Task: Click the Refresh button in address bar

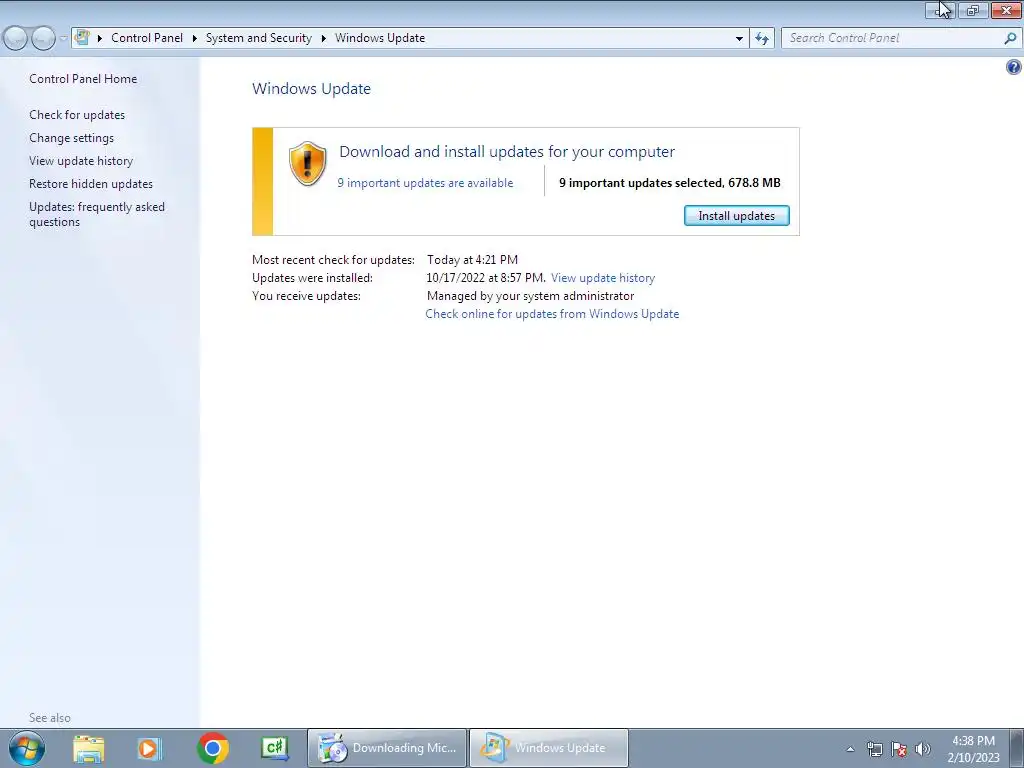Action: [x=762, y=38]
